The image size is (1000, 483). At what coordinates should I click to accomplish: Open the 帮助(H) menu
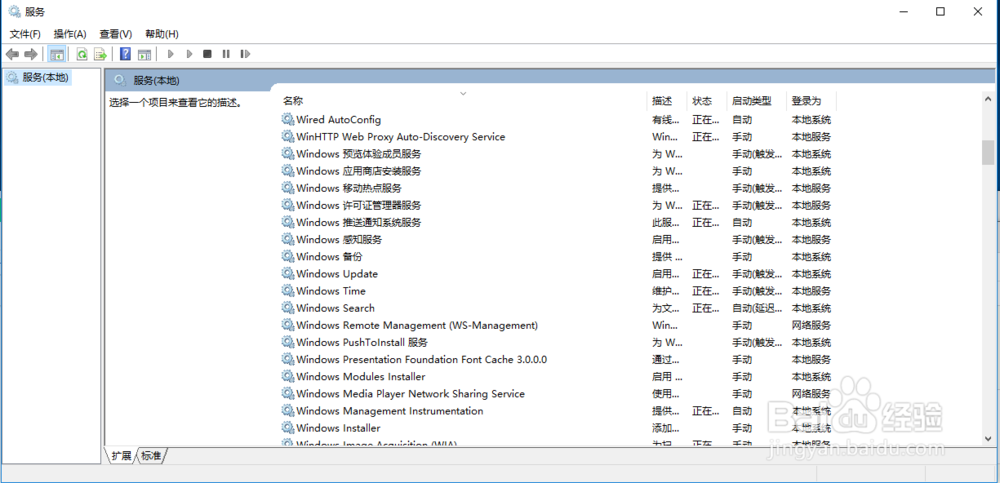click(x=161, y=34)
